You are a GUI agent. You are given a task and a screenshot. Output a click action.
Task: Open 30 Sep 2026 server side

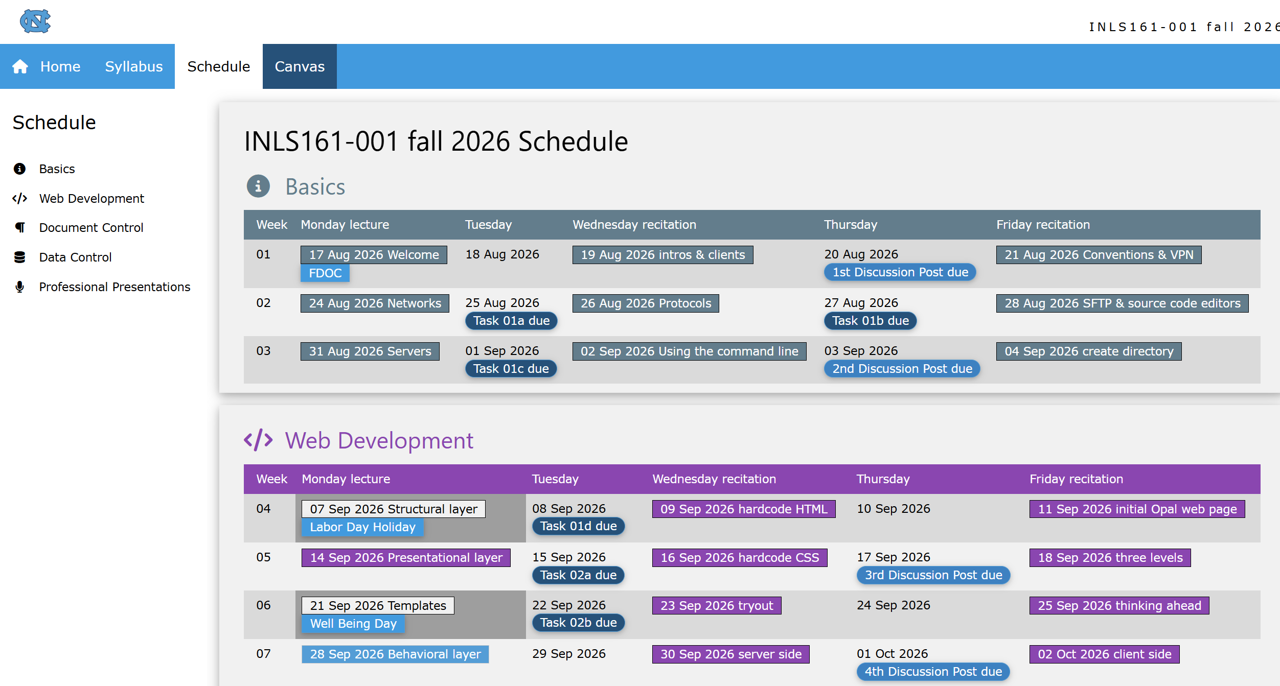tap(731, 655)
